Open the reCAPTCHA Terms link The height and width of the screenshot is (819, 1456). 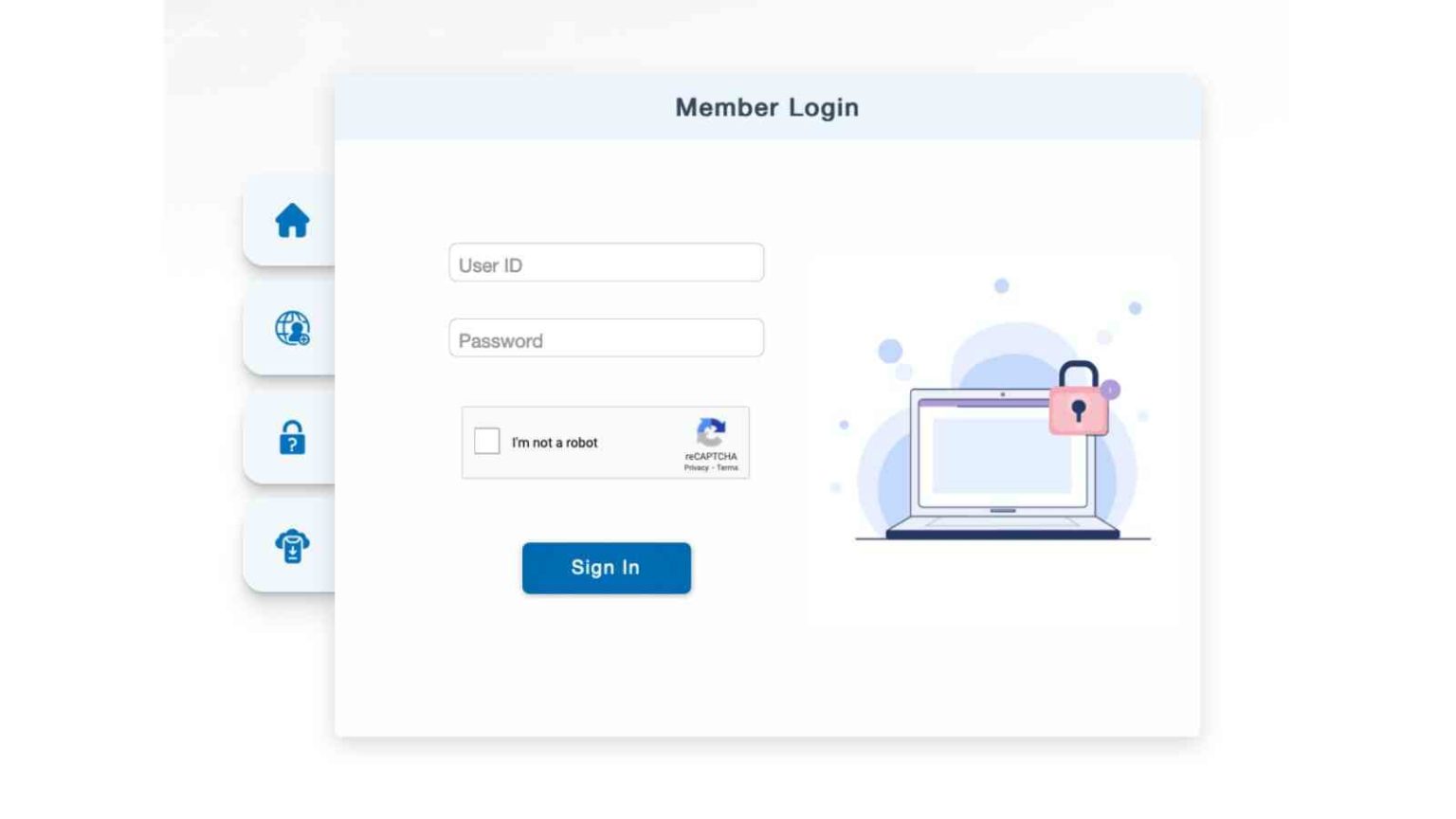(x=727, y=468)
